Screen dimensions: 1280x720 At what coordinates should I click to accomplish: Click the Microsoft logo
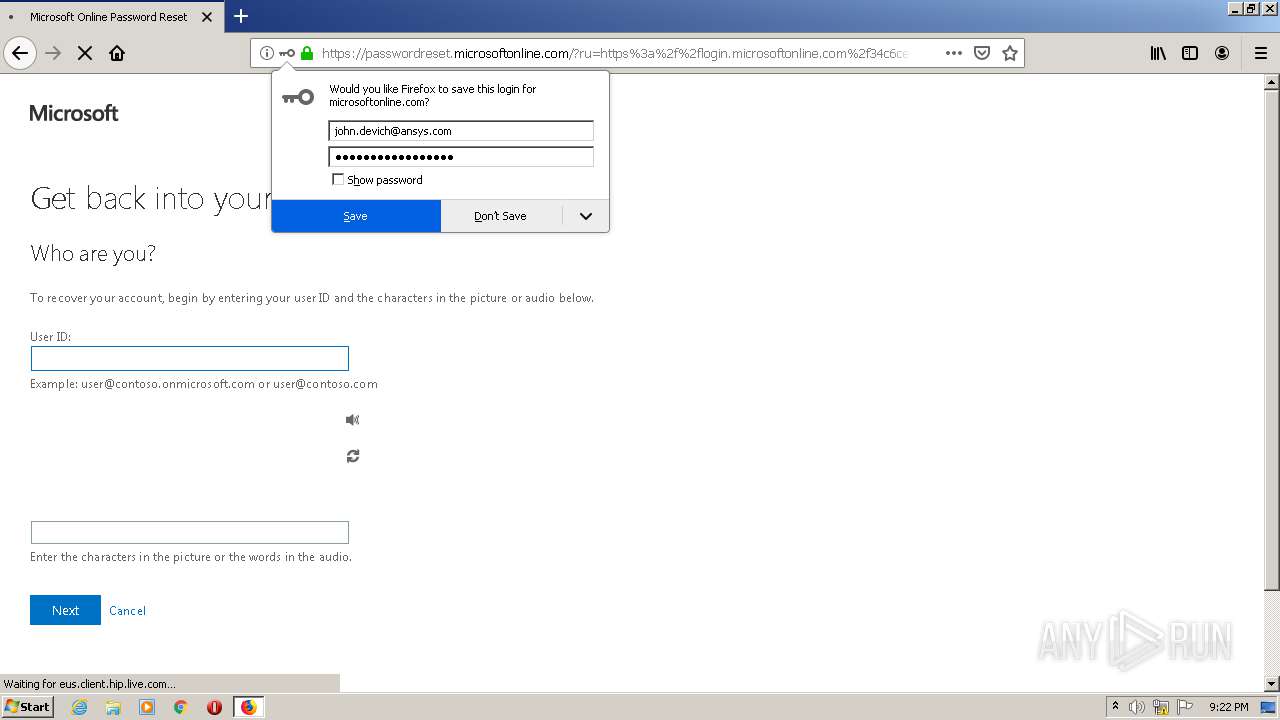click(74, 113)
